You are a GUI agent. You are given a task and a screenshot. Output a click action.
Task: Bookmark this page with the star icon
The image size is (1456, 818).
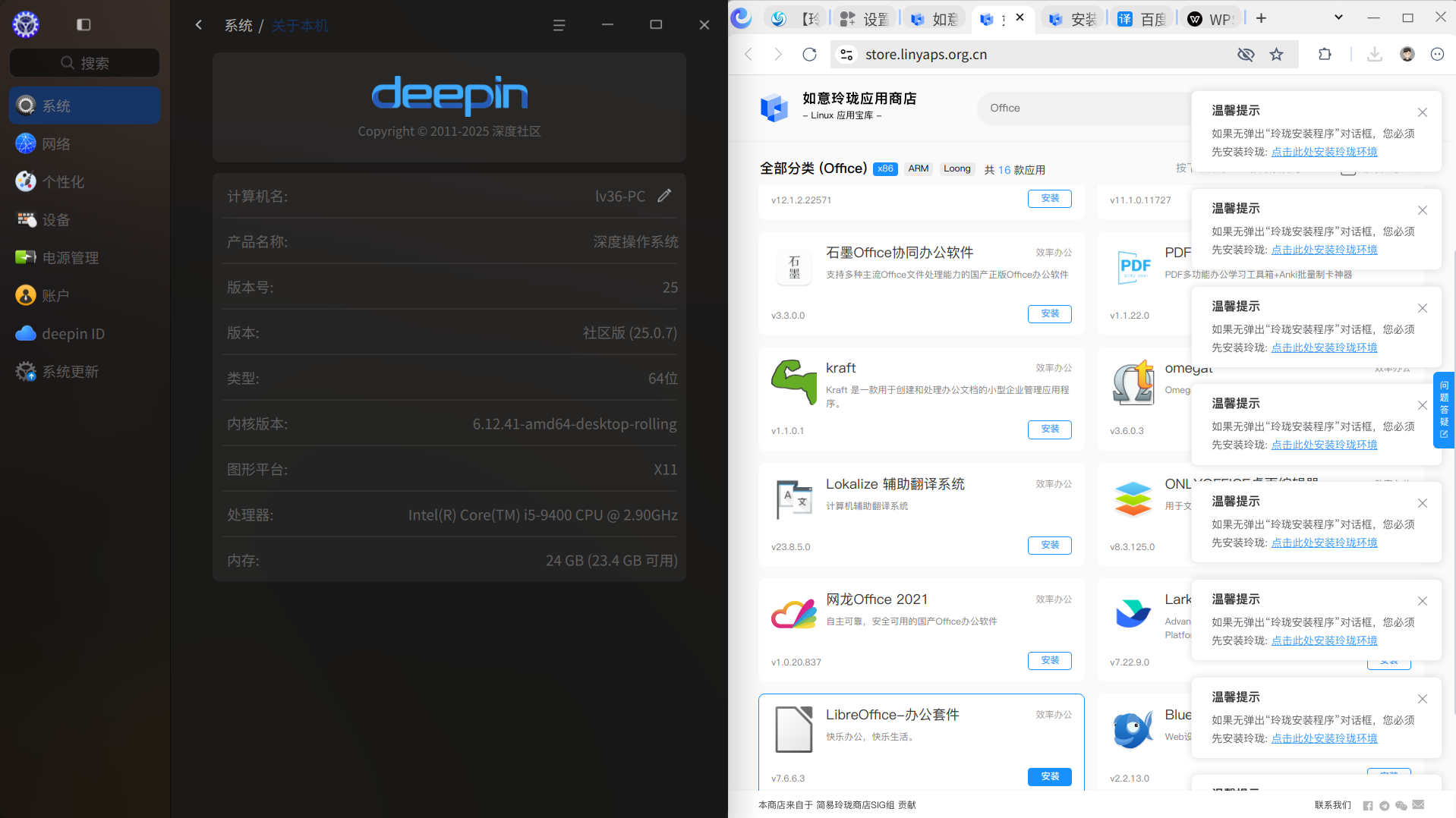tap(1277, 55)
